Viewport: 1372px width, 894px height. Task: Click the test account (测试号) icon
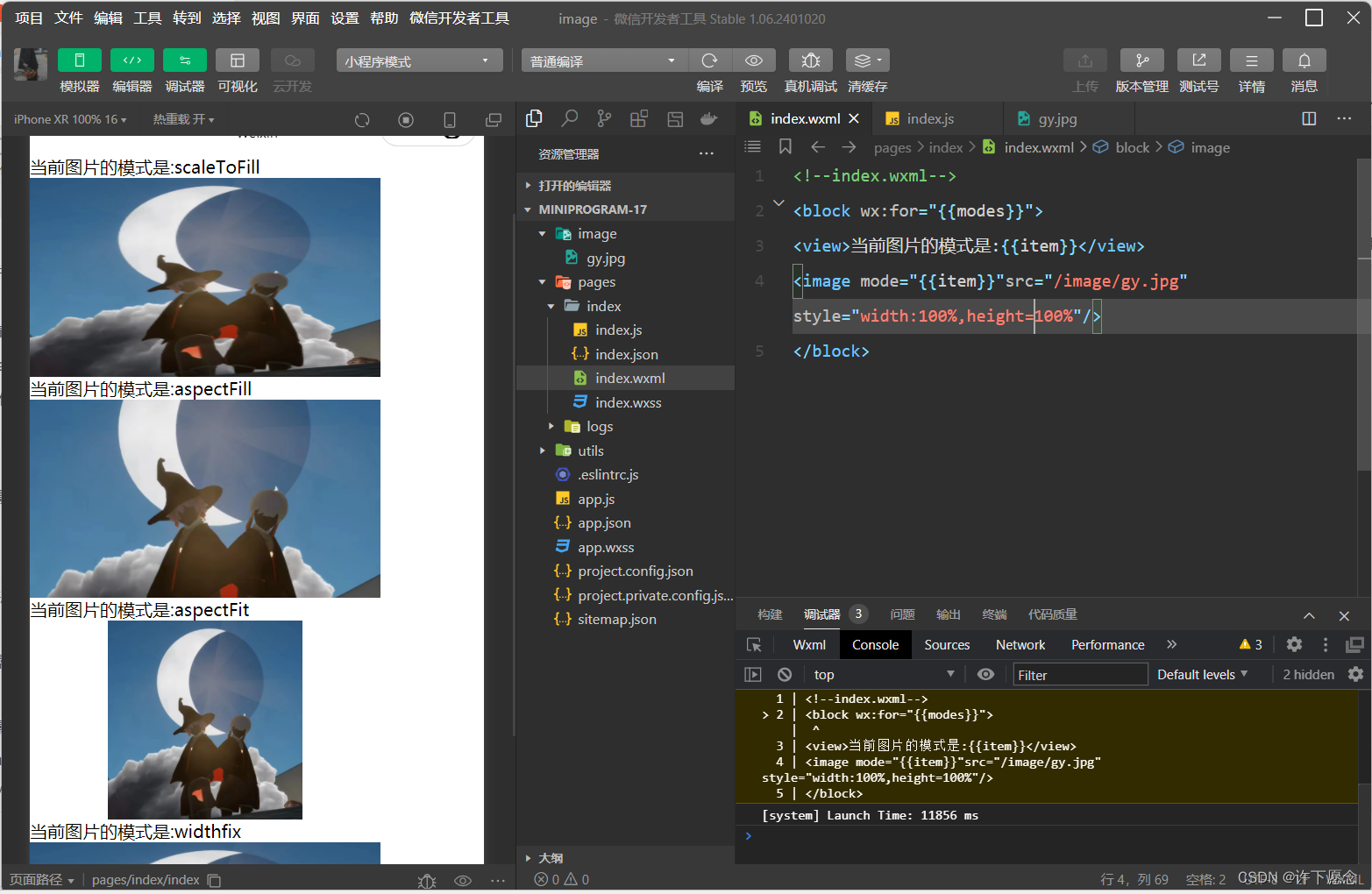pyautogui.click(x=1199, y=60)
